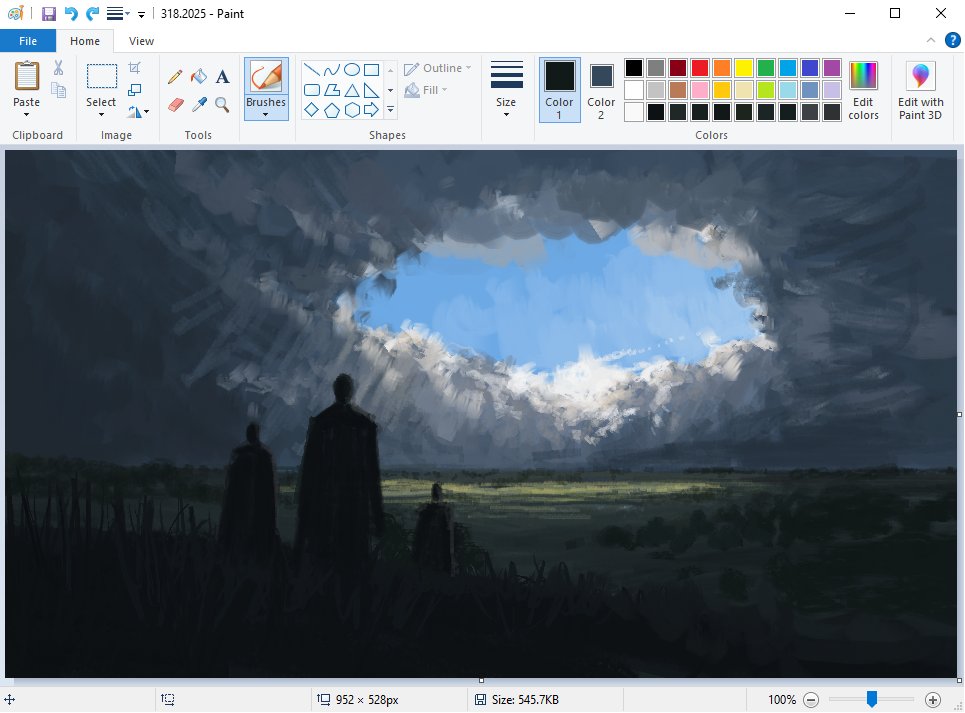965x713 pixels.
Task: Click the Paste clipboard icon
Action: click(26, 76)
